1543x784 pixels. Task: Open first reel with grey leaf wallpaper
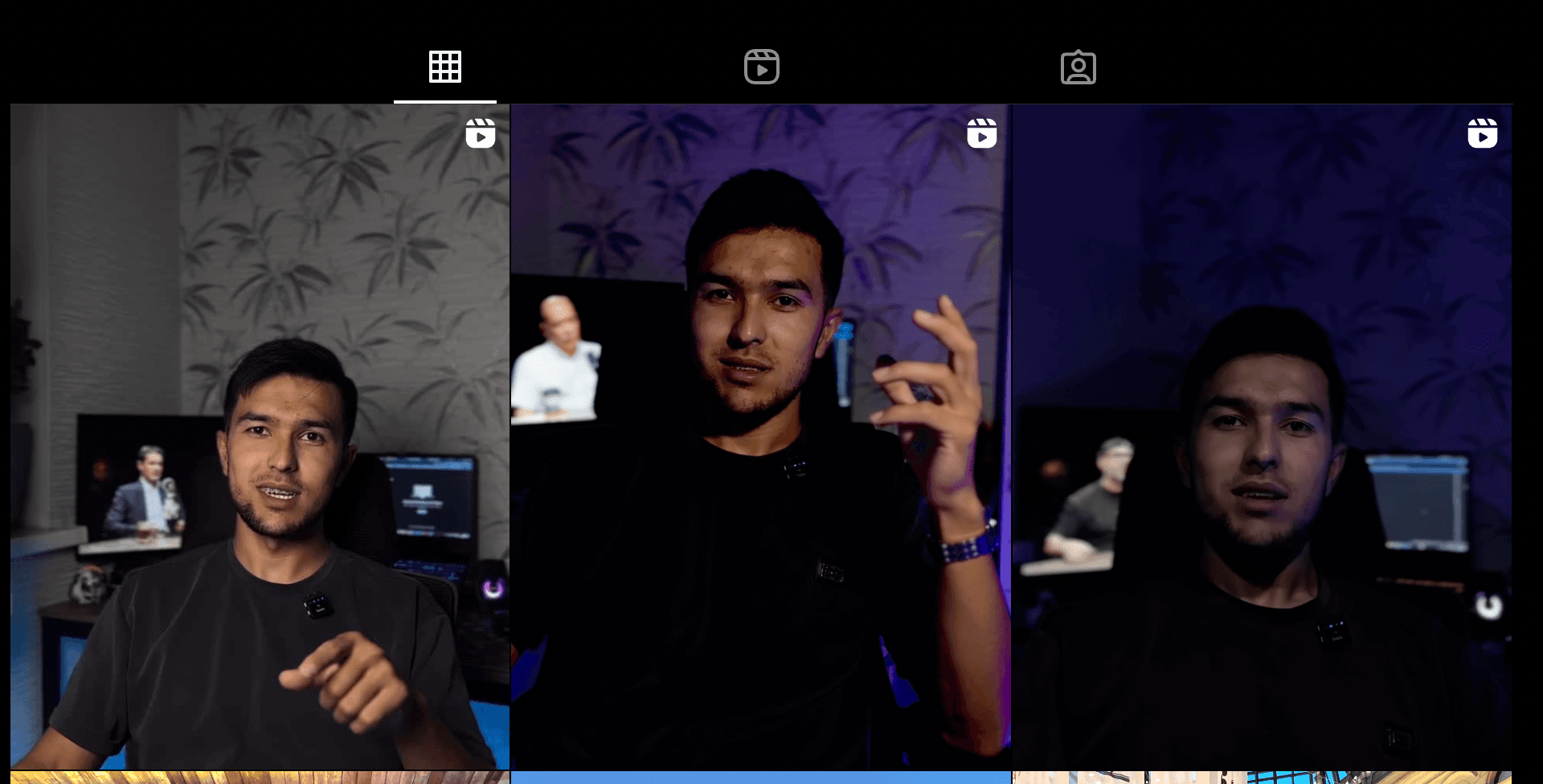[x=260, y=437]
